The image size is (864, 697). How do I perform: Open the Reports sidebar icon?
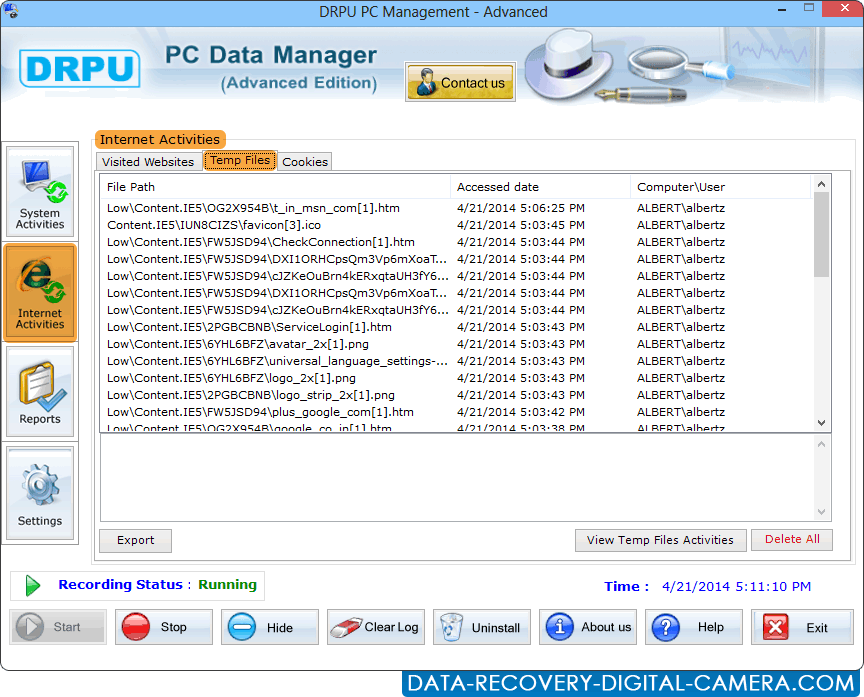click(x=40, y=392)
